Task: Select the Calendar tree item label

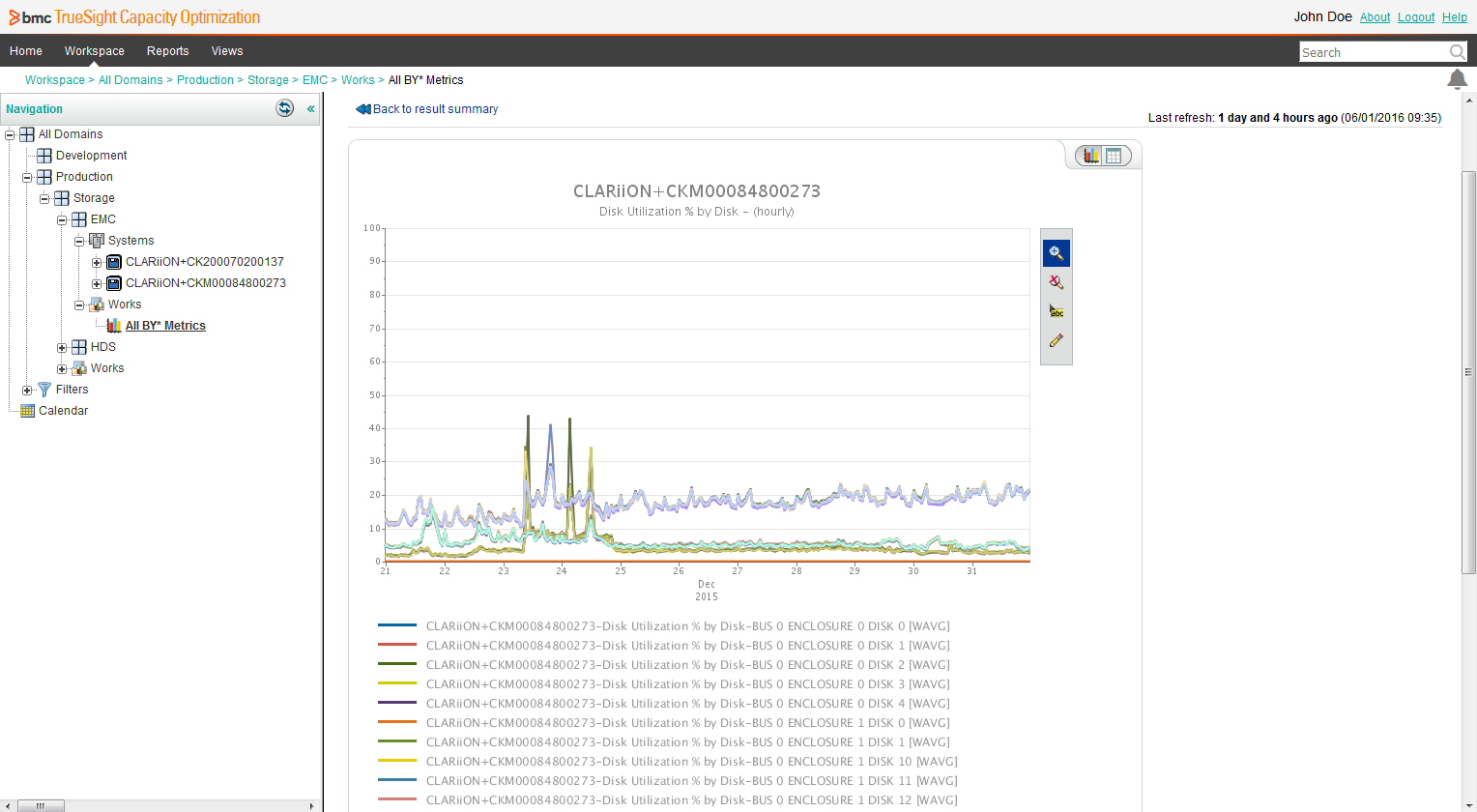Action: [64, 411]
